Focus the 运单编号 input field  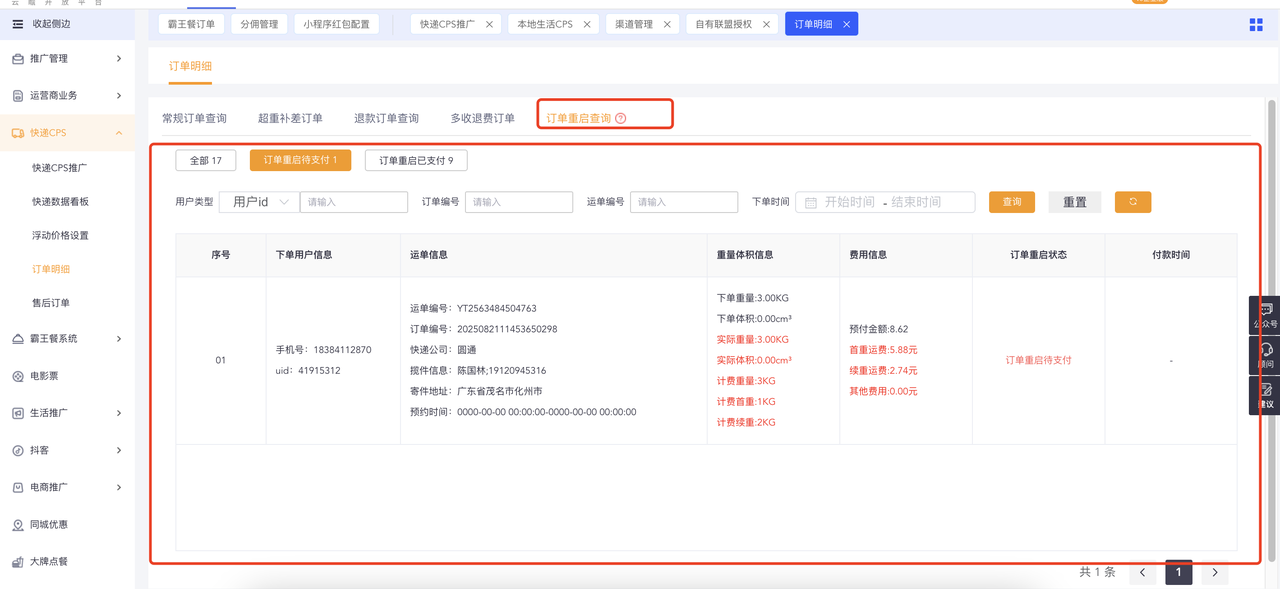coord(684,202)
